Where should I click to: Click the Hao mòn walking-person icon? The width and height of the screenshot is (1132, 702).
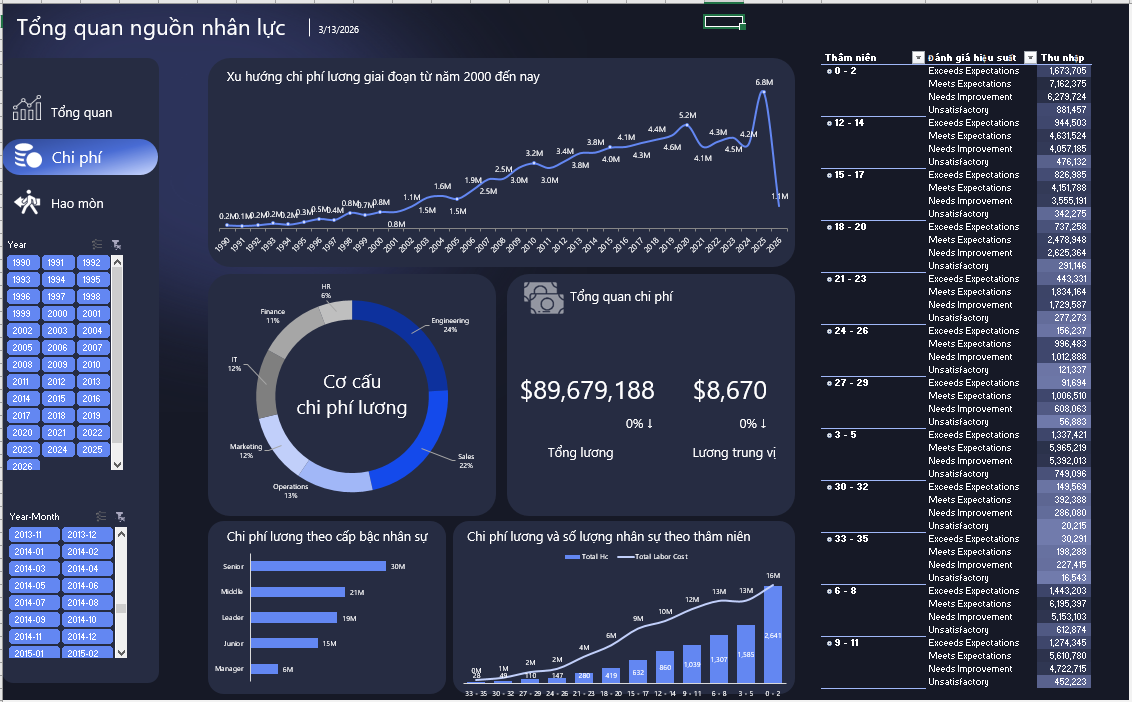(x=27, y=202)
